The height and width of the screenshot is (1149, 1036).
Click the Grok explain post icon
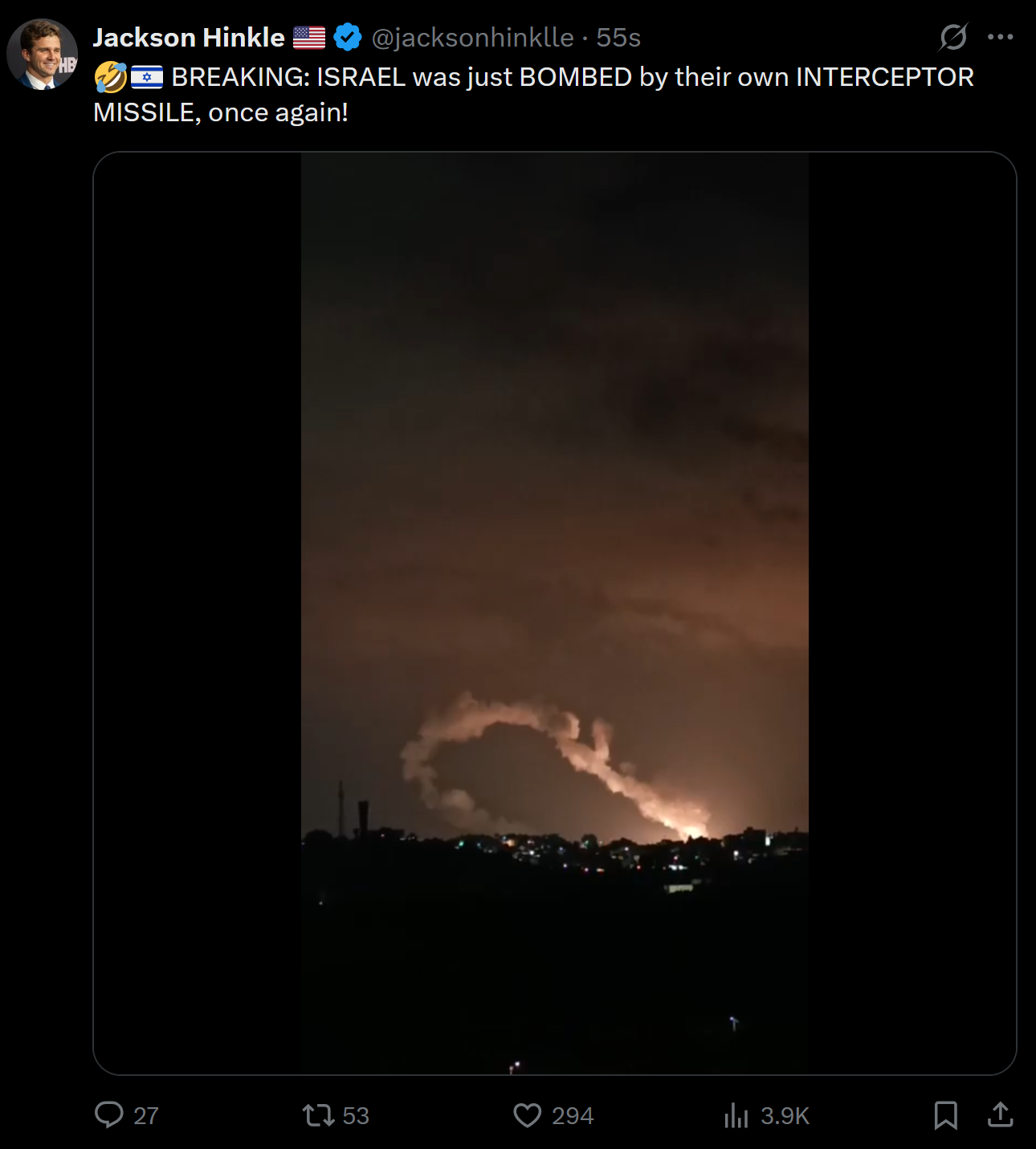(953, 37)
